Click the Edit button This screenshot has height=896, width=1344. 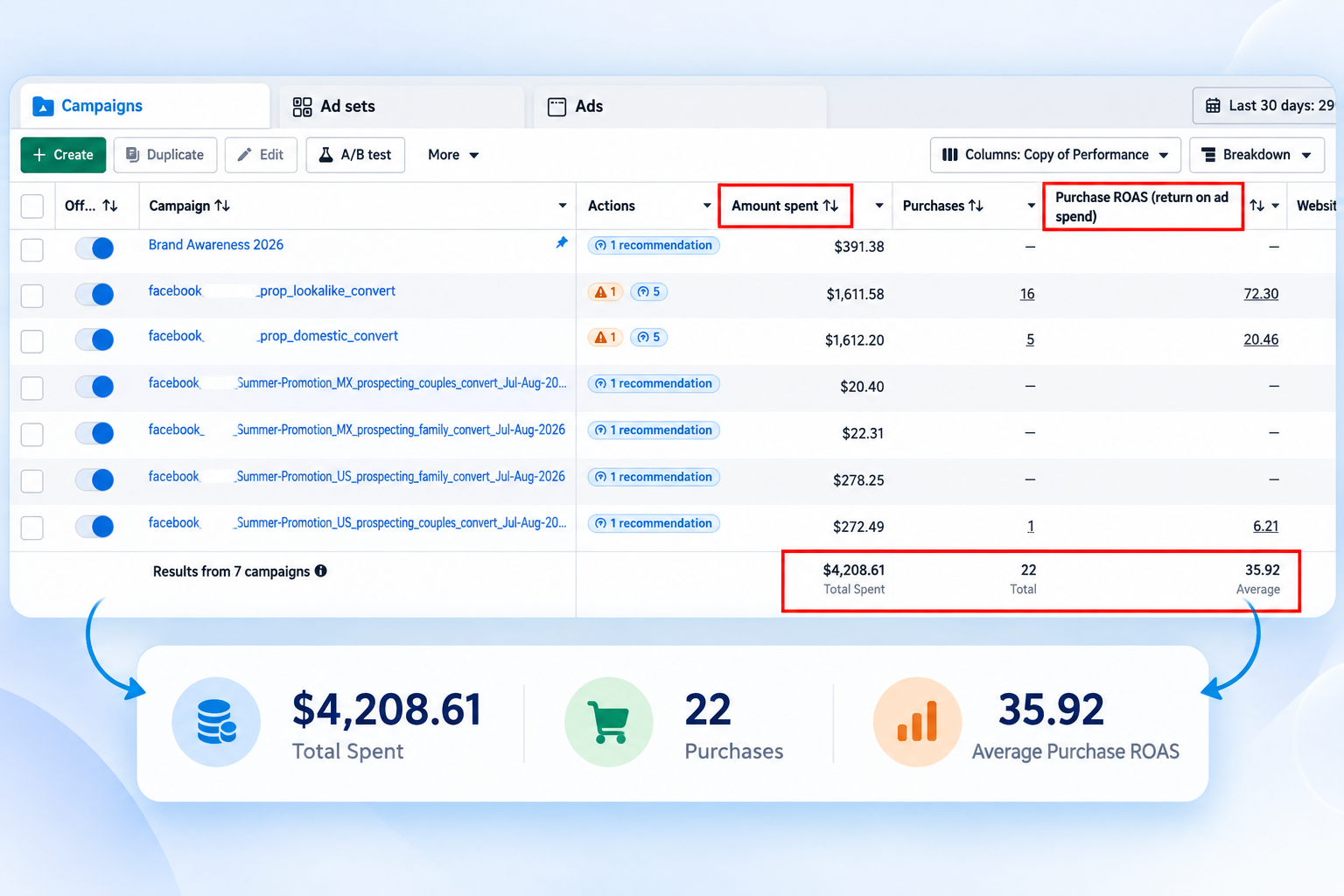[261, 155]
